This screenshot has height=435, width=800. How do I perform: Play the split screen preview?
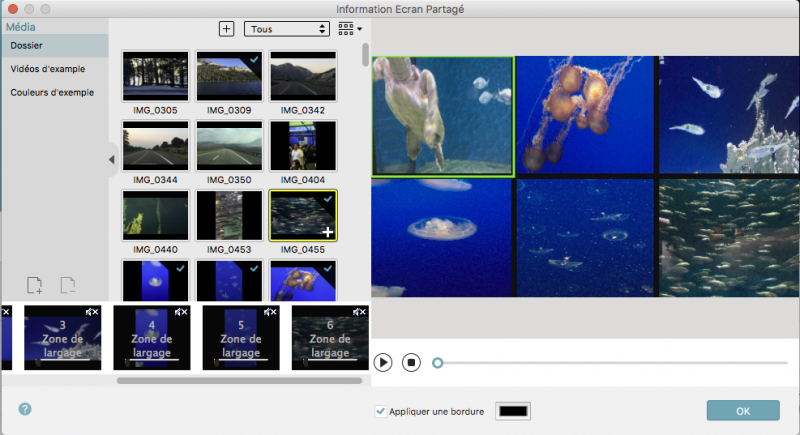coord(383,363)
